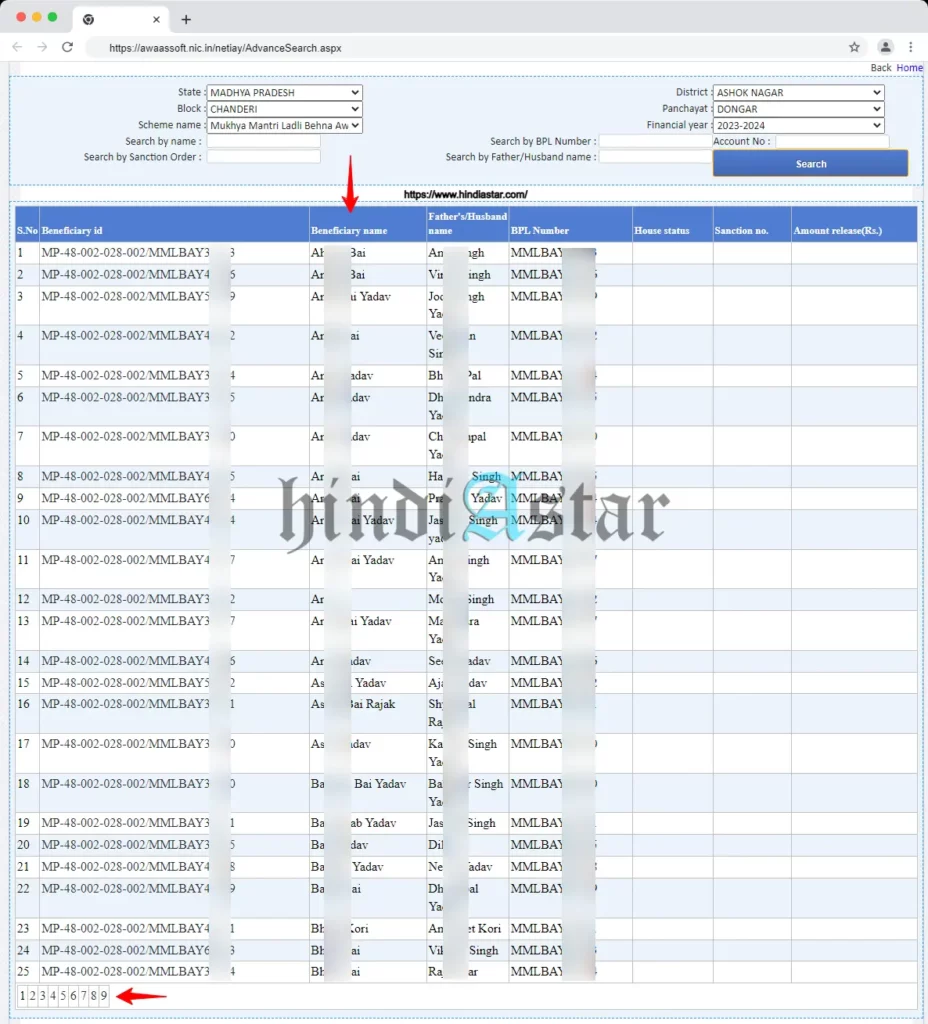Go to results page 1

[x=22, y=996]
